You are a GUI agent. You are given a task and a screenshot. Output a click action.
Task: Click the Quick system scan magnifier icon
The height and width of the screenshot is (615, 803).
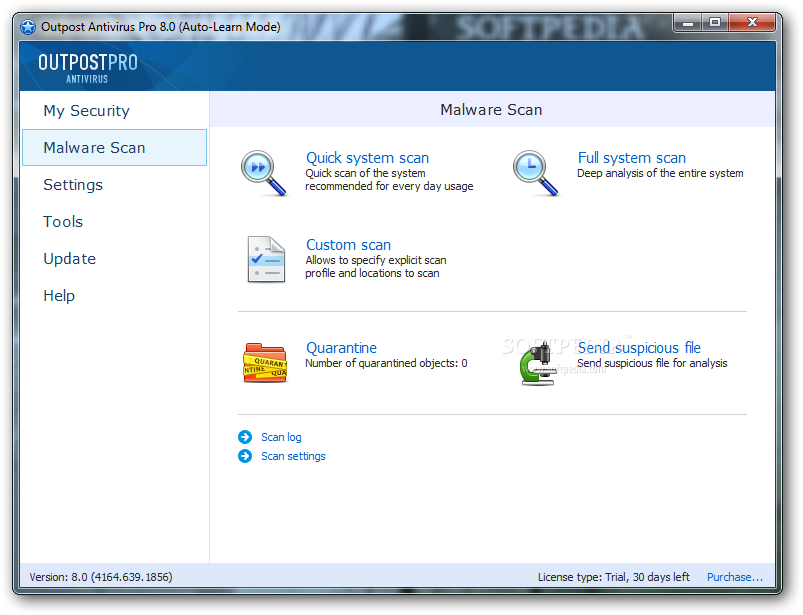point(263,173)
